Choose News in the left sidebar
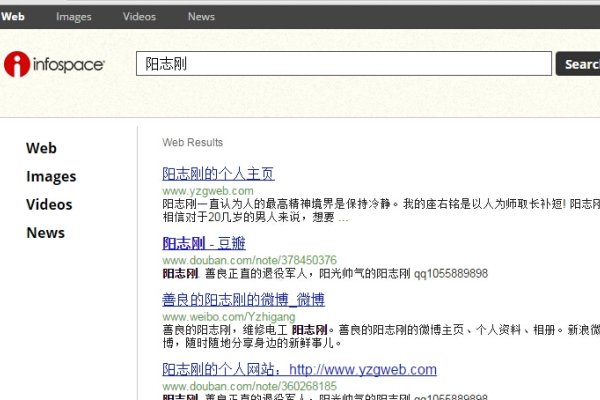The height and width of the screenshot is (400, 600). pyautogui.click(x=46, y=233)
